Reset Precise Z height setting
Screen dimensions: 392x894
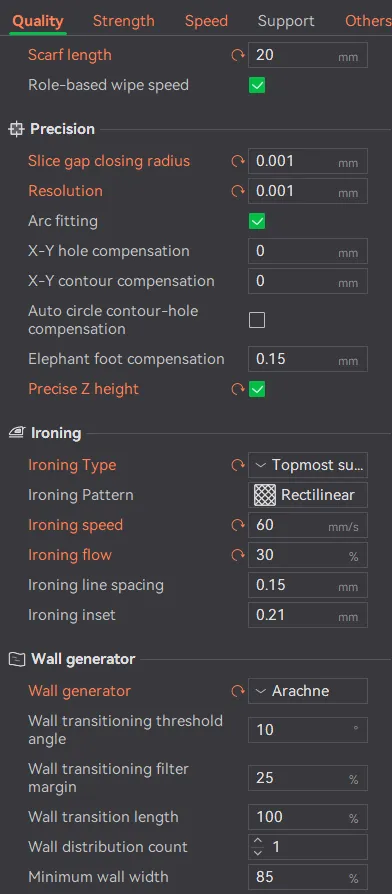click(238, 389)
